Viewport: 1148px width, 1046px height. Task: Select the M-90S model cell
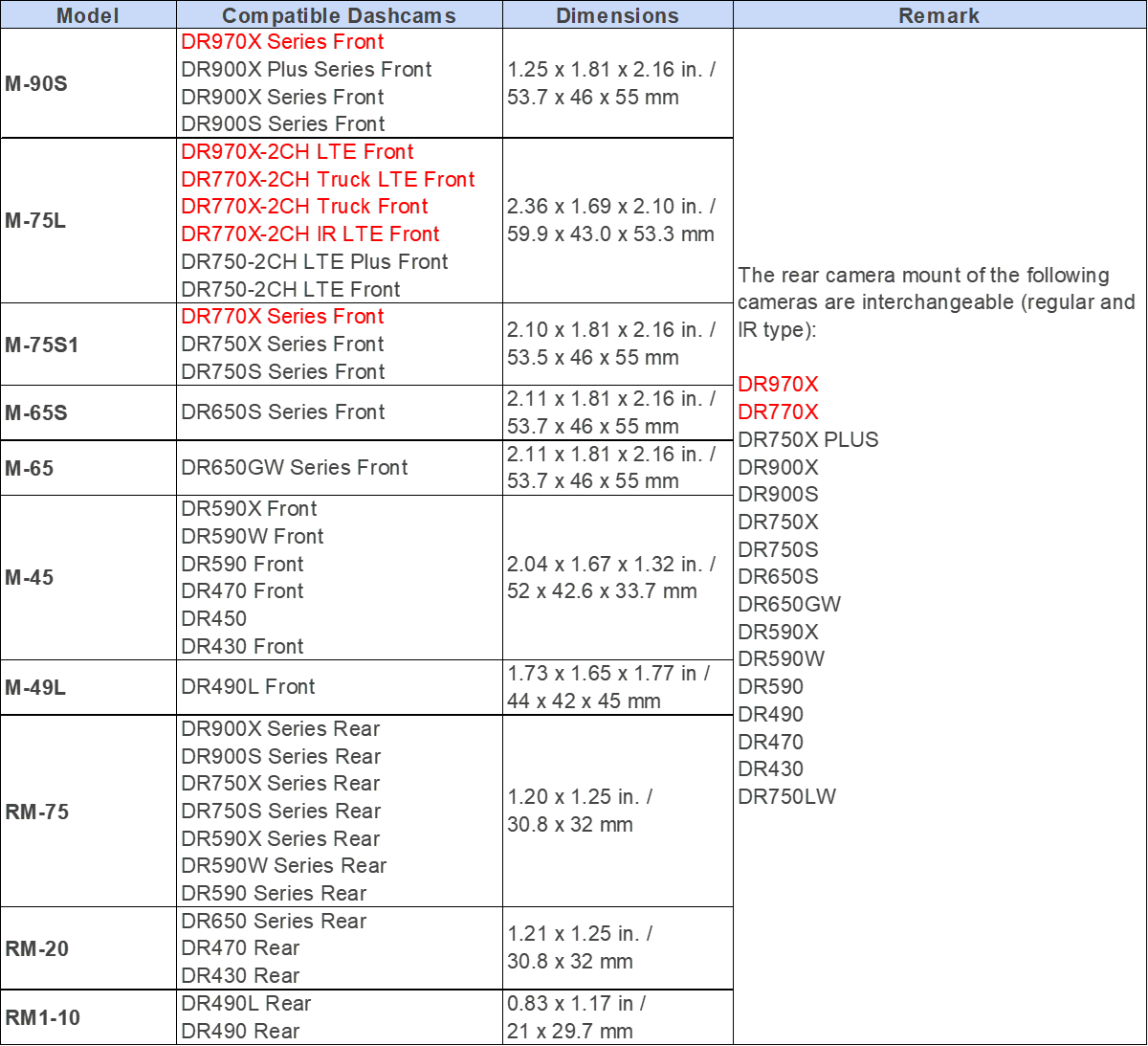point(88,83)
